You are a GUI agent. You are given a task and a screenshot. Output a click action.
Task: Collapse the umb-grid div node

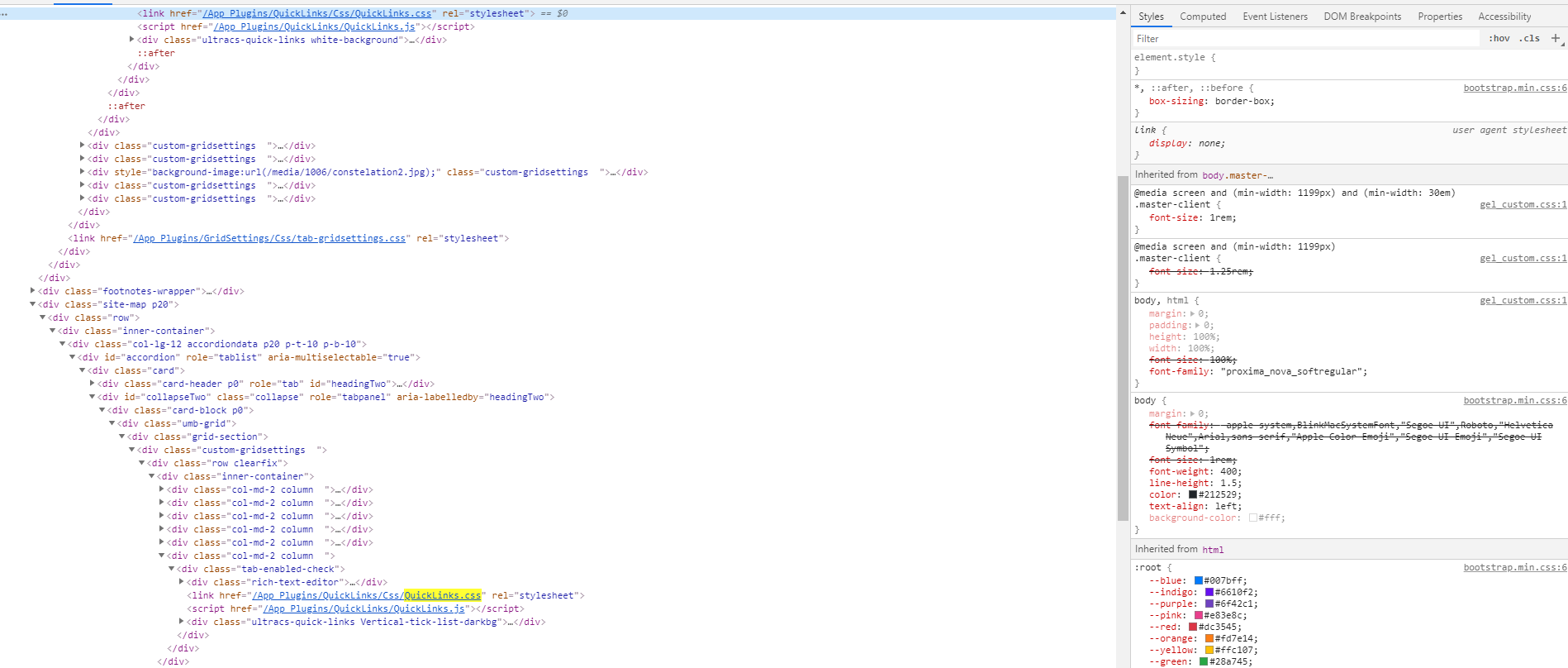pos(112,423)
